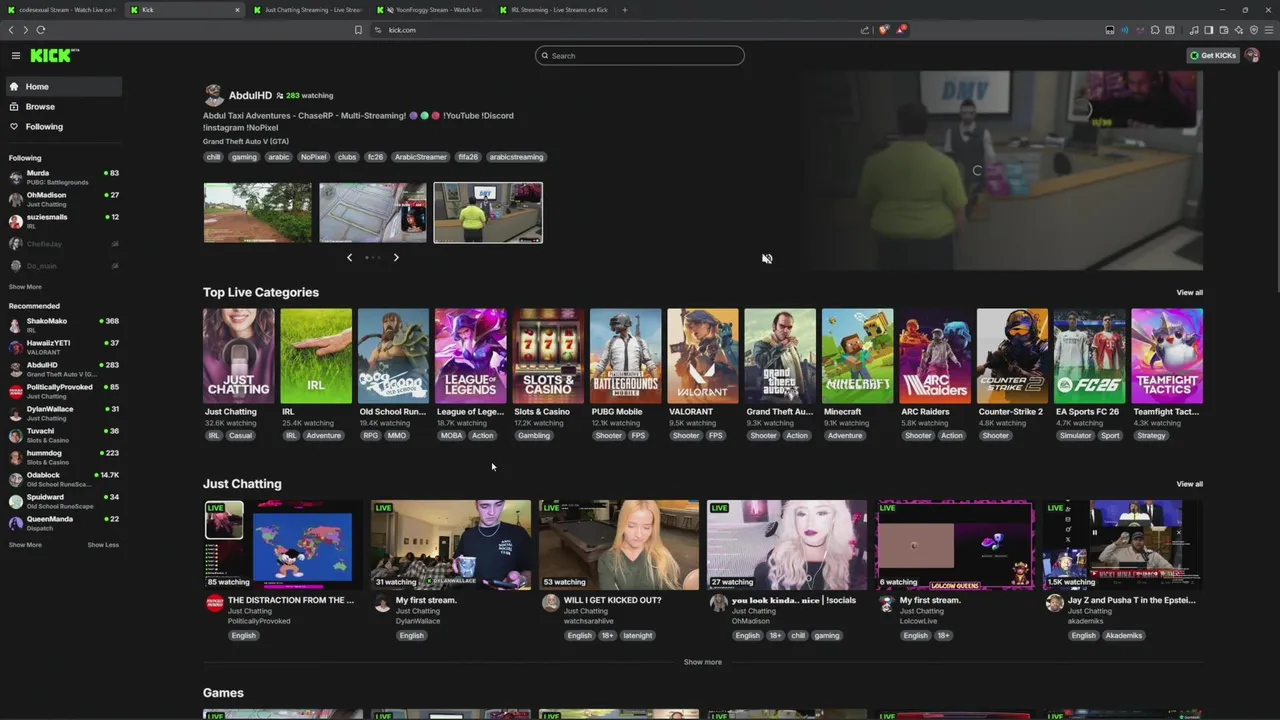Viewport: 1280px width, 720px height.
Task: Open the Just Chatting category card
Action: [238, 356]
